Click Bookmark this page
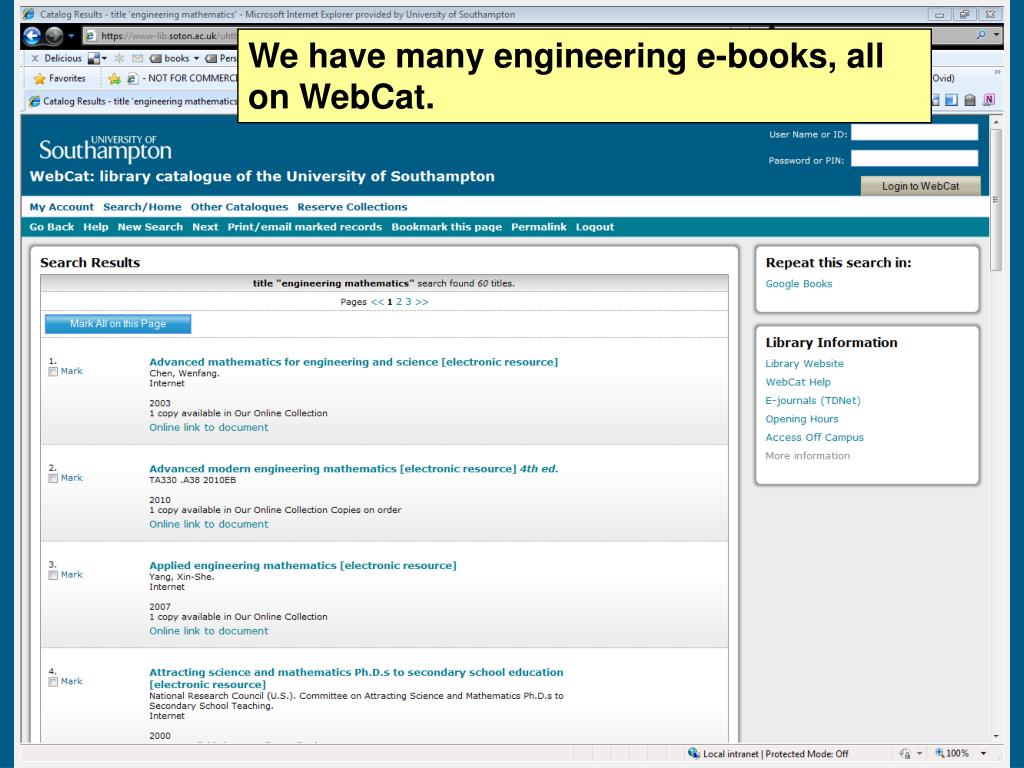 pyautogui.click(x=447, y=227)
